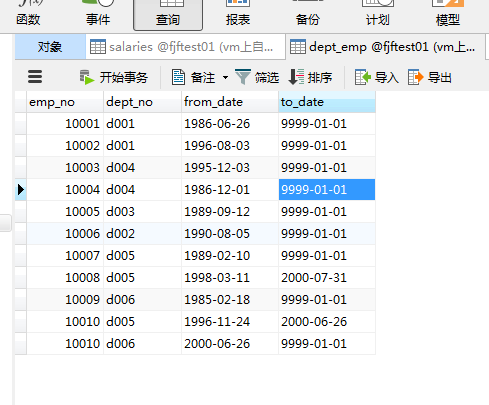The image size is (489, 405).
Task: Click the 导入 import button
Action: click(x=377, y=78)
